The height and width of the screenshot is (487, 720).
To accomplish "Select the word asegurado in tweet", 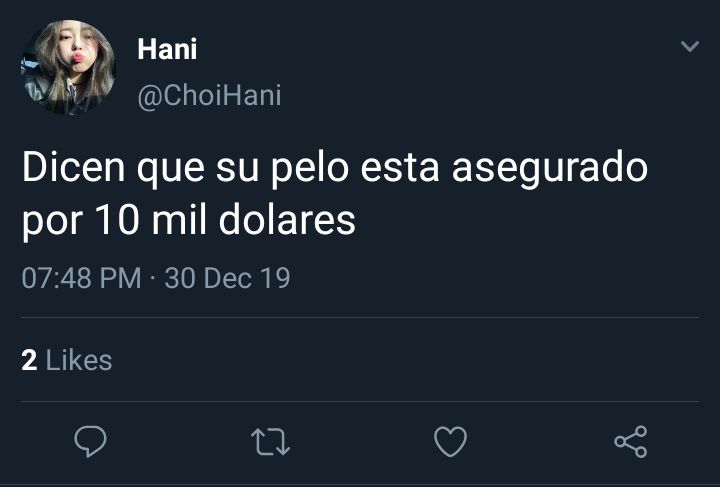I will click(550, 169).
